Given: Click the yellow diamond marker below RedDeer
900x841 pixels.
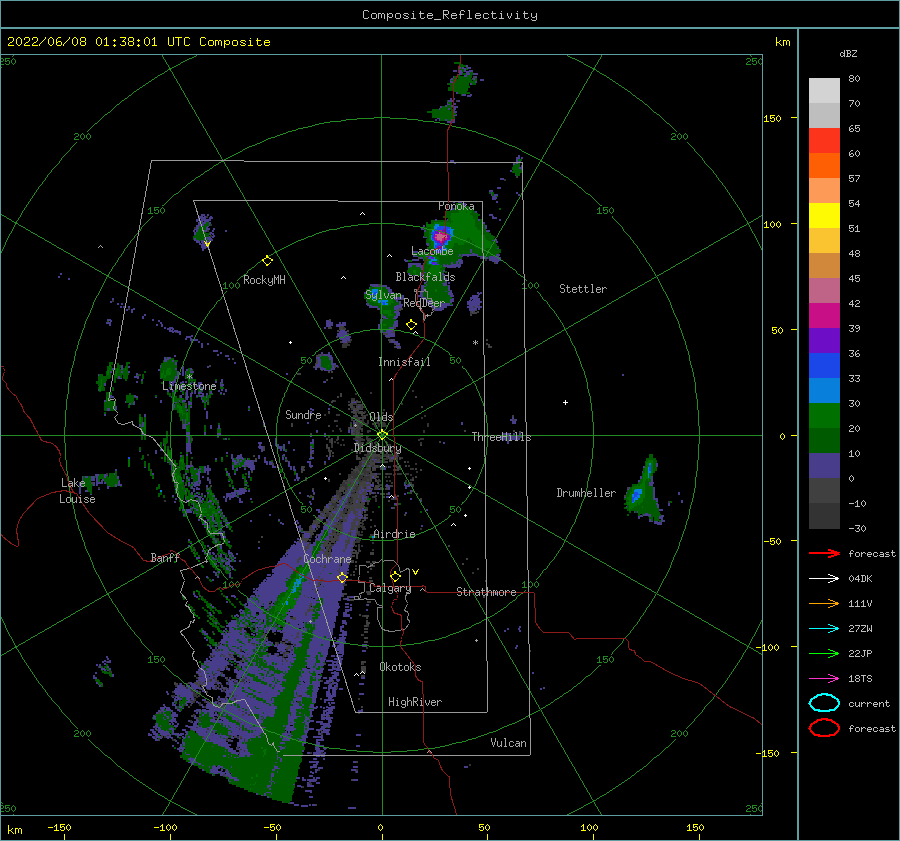Looking at the screenshot, I should pos(411,325).
